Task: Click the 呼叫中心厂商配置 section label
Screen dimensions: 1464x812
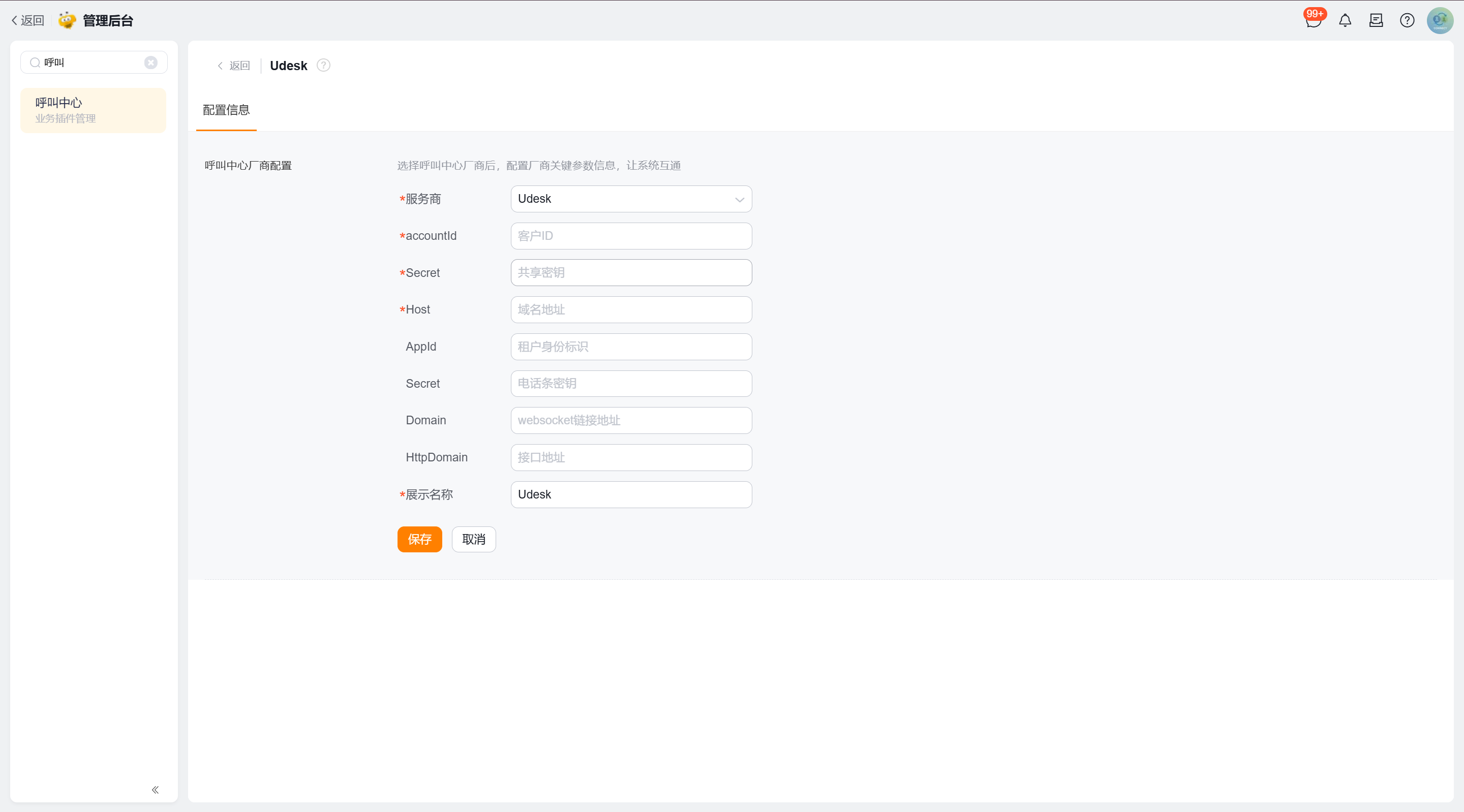Action: [249, 165]
